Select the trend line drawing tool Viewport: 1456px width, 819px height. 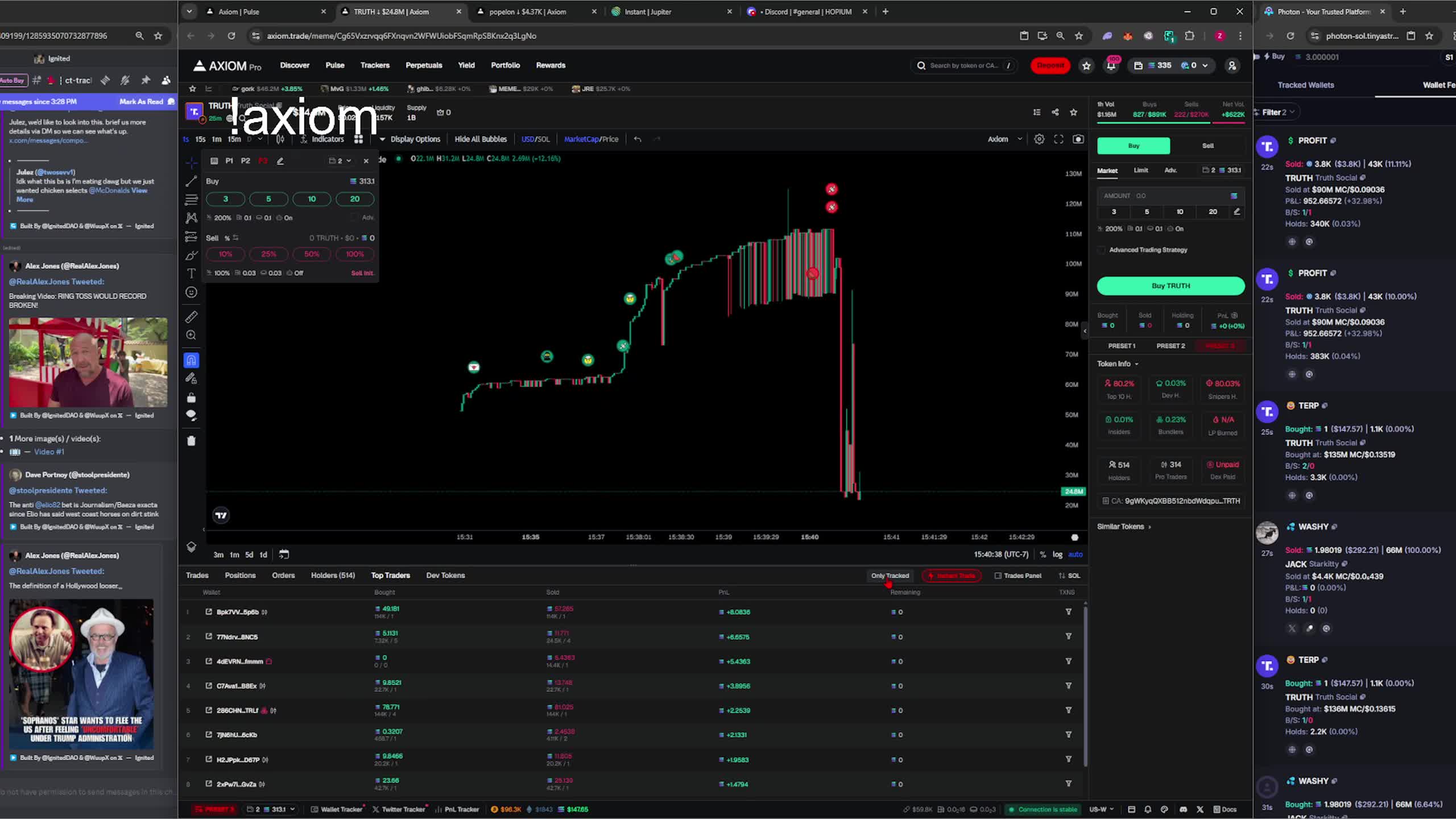tap(191, 181)
